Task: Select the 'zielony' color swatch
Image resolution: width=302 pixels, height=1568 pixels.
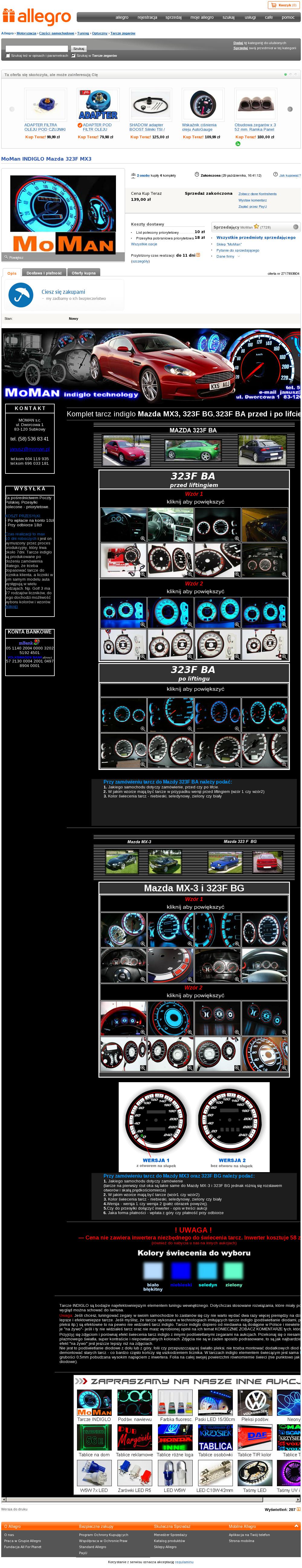Action: click(x=234, y=1270)
